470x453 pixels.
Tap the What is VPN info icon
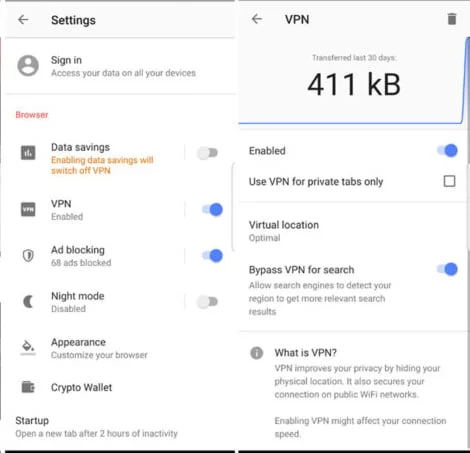click(x=256, y=353)
